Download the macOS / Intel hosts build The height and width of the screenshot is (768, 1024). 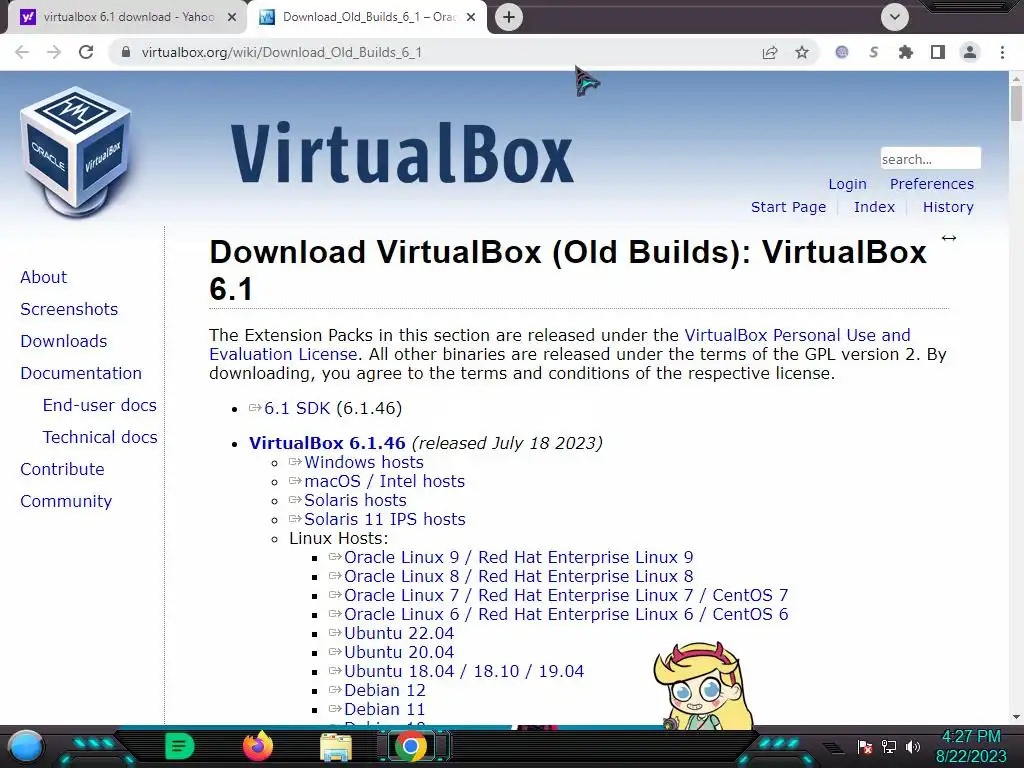pos(384,481)
